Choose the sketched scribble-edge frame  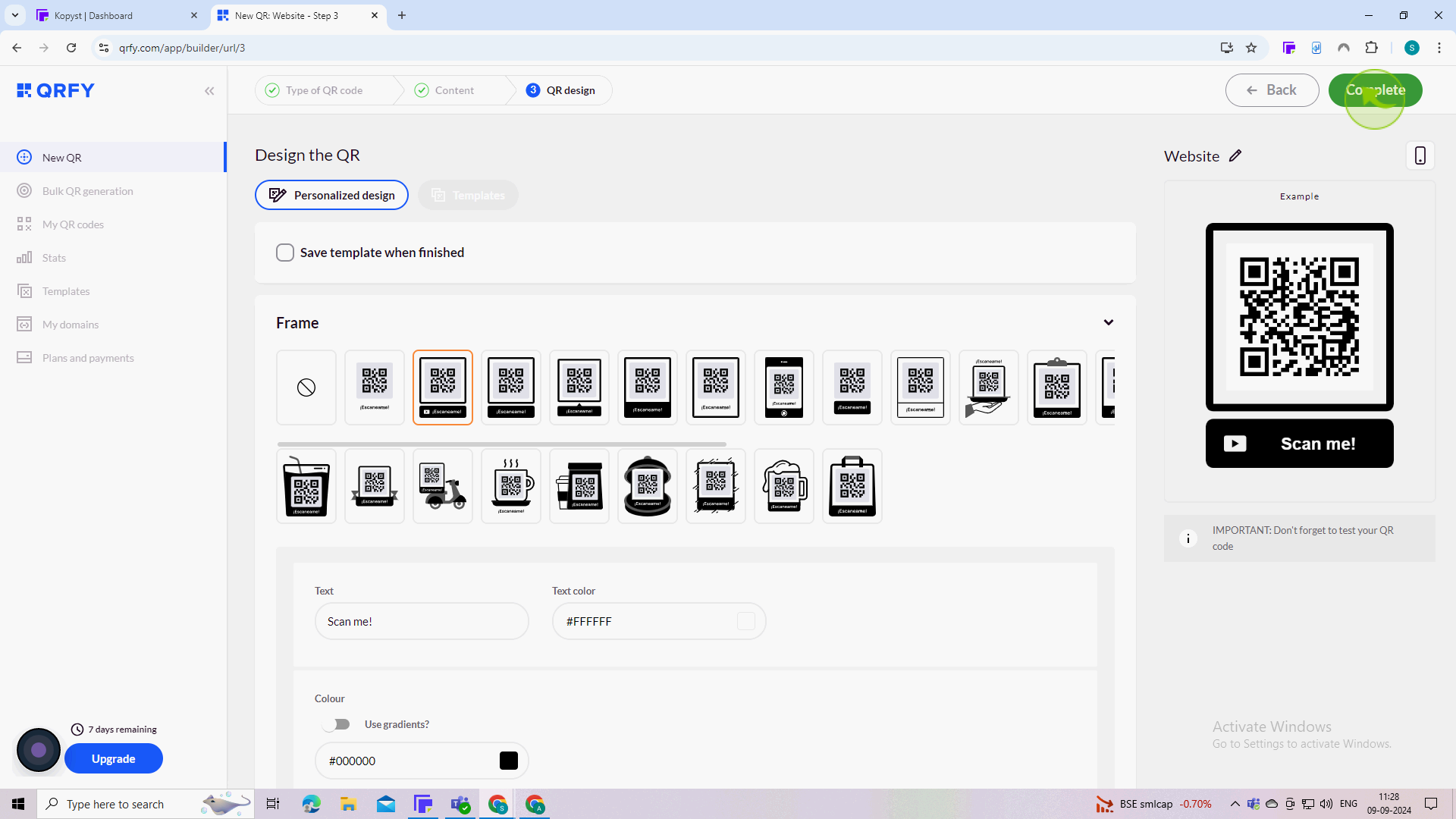[716, 486]
